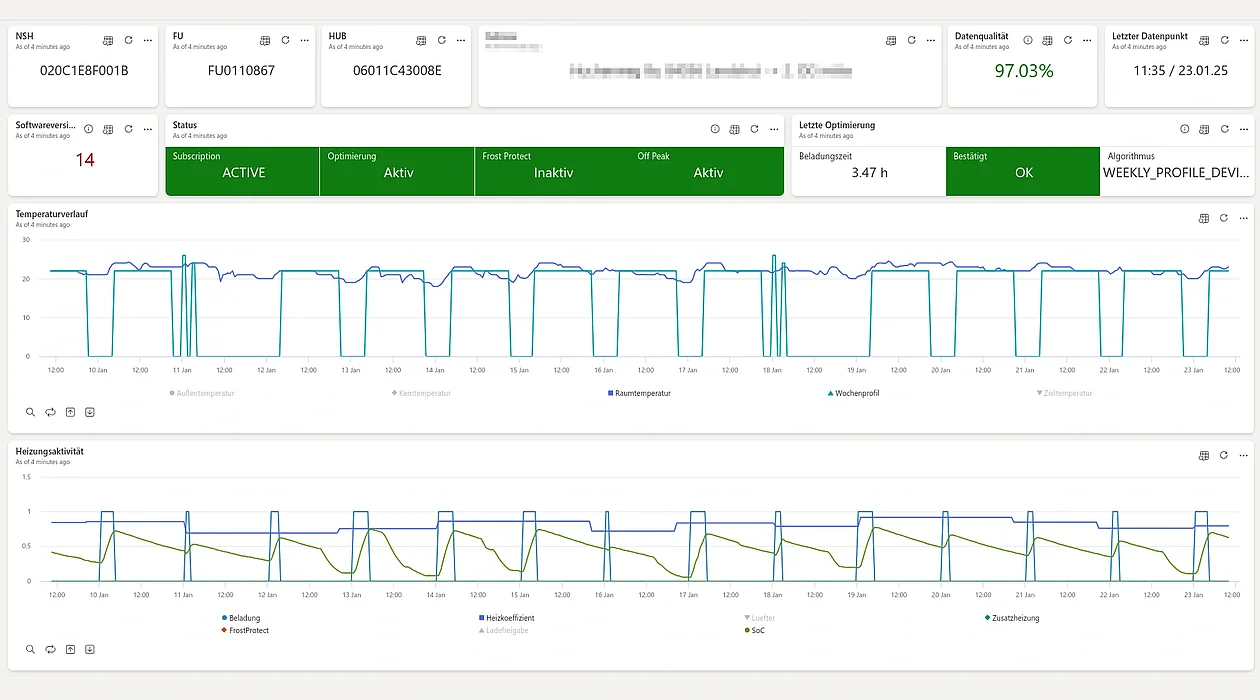Open more options on the HUB card
This screenshot has width=1260, height=700.
460,40
